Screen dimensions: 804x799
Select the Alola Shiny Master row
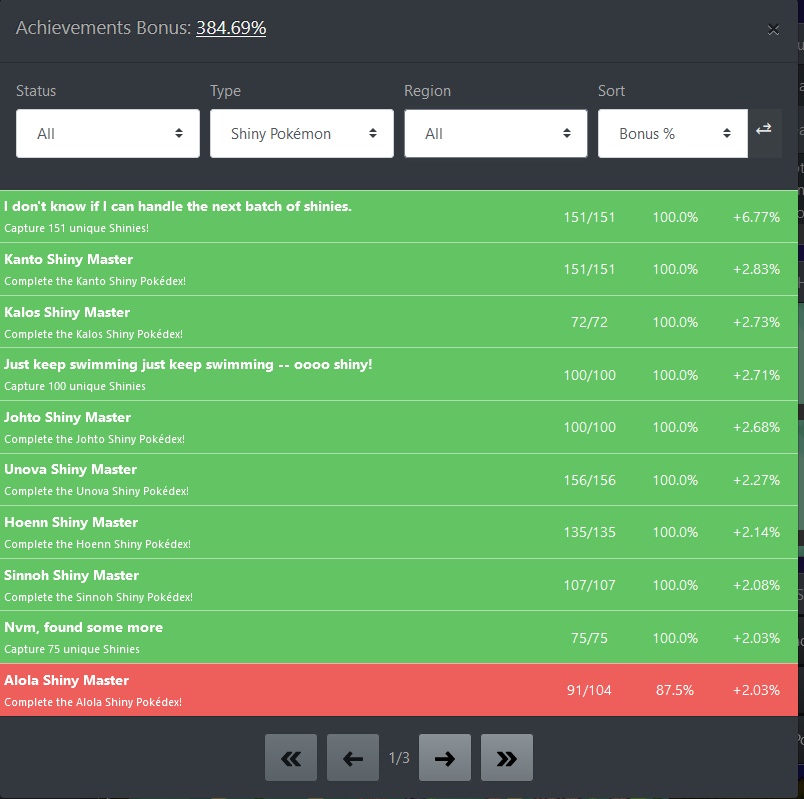click(x=67, y=681)
